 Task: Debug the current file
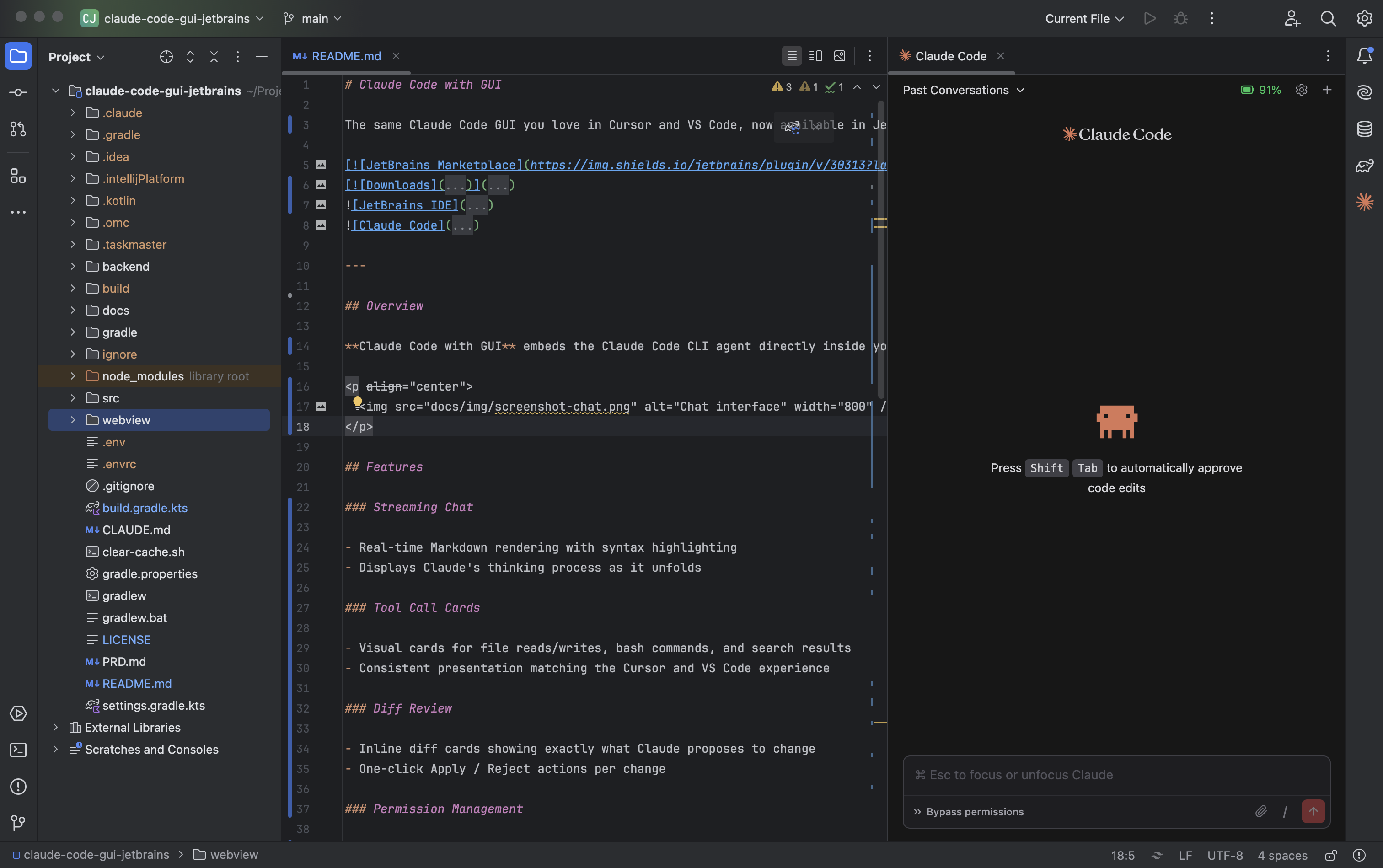coord(1181,18)
